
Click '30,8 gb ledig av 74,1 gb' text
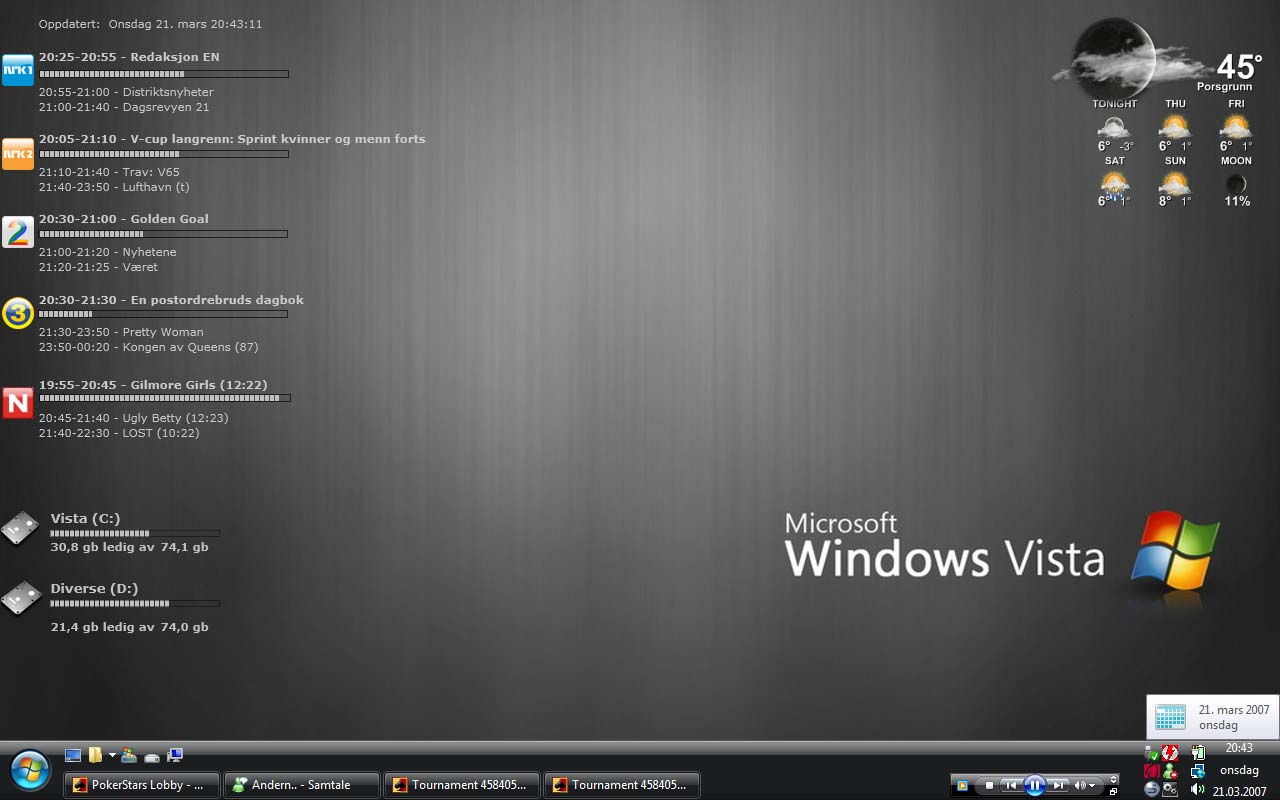point(130,547)
